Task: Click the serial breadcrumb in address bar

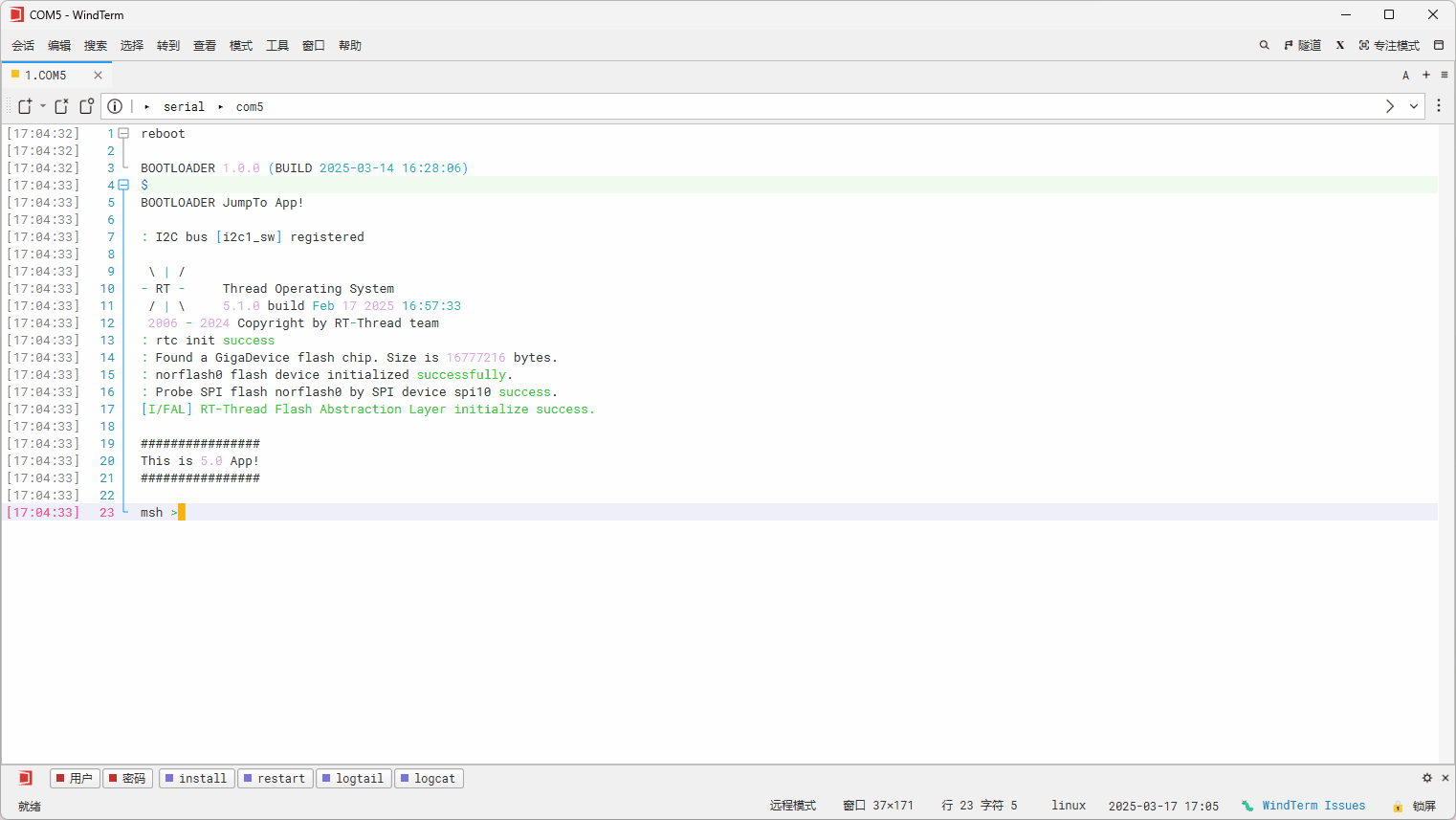Action: [184, 107]
